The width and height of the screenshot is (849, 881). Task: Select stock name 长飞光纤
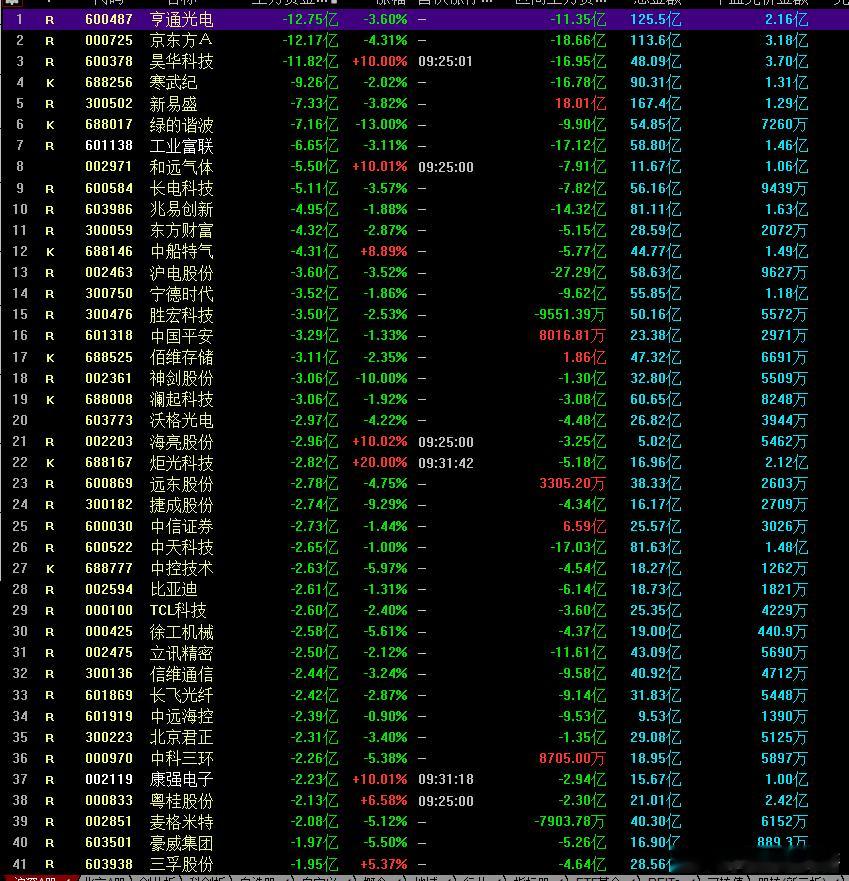click(181, 695)
